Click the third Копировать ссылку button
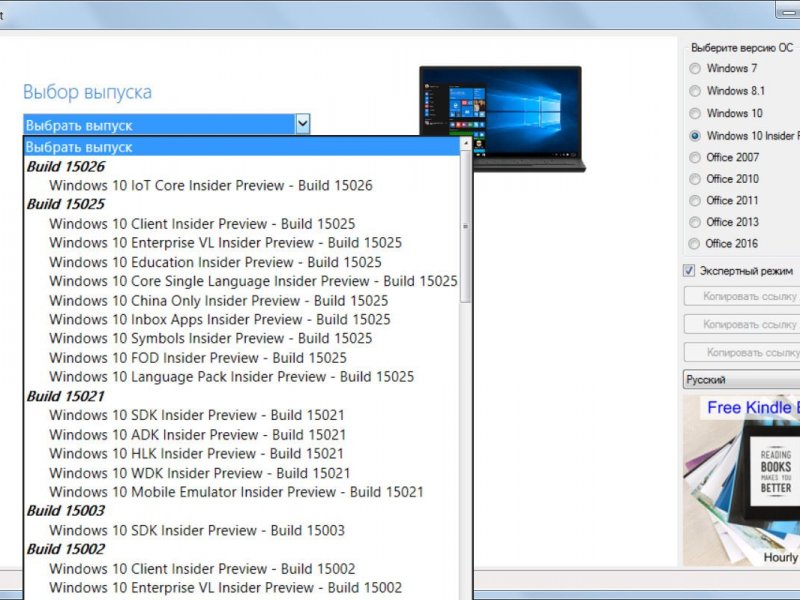 tap(742, 352)
